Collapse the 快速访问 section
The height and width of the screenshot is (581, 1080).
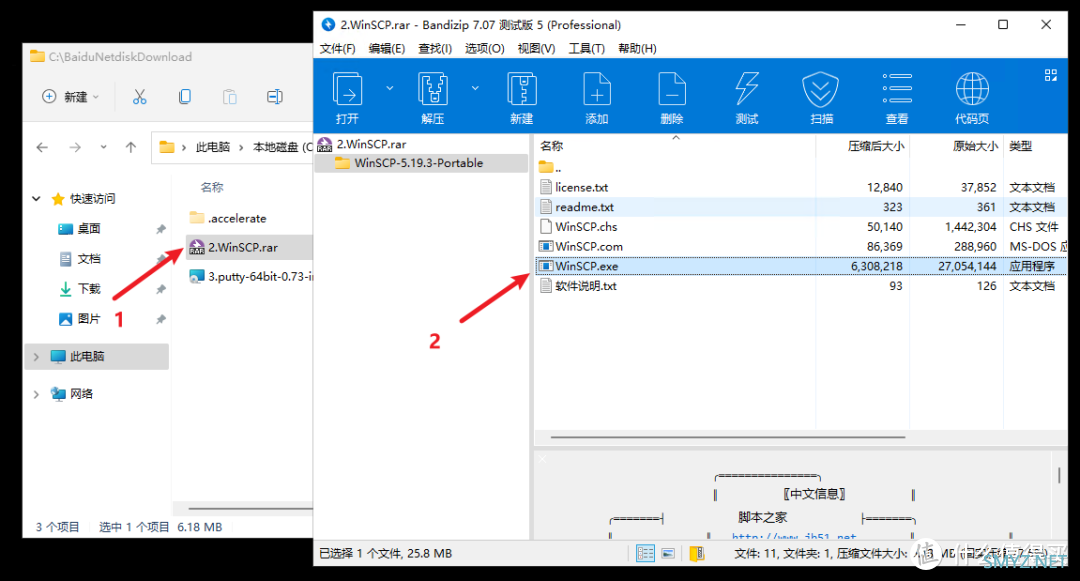coord(37,199)
